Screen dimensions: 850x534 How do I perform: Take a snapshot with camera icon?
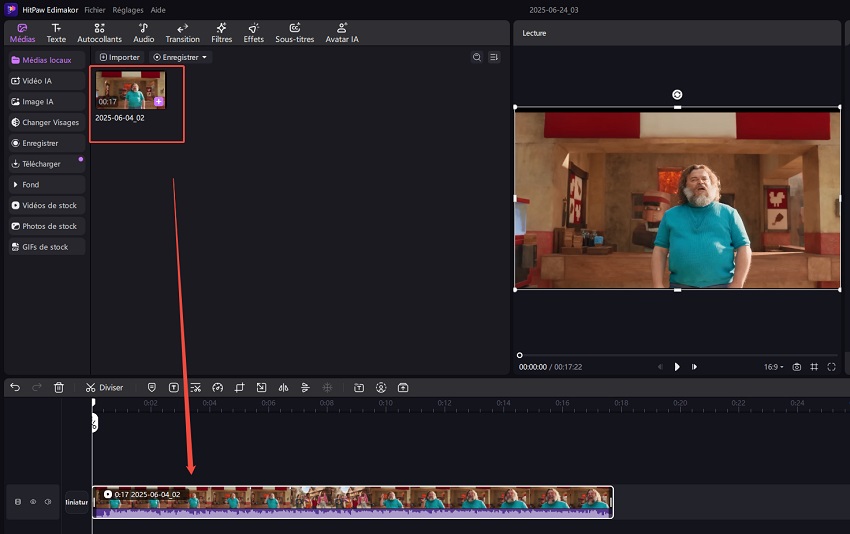(796, 367)
